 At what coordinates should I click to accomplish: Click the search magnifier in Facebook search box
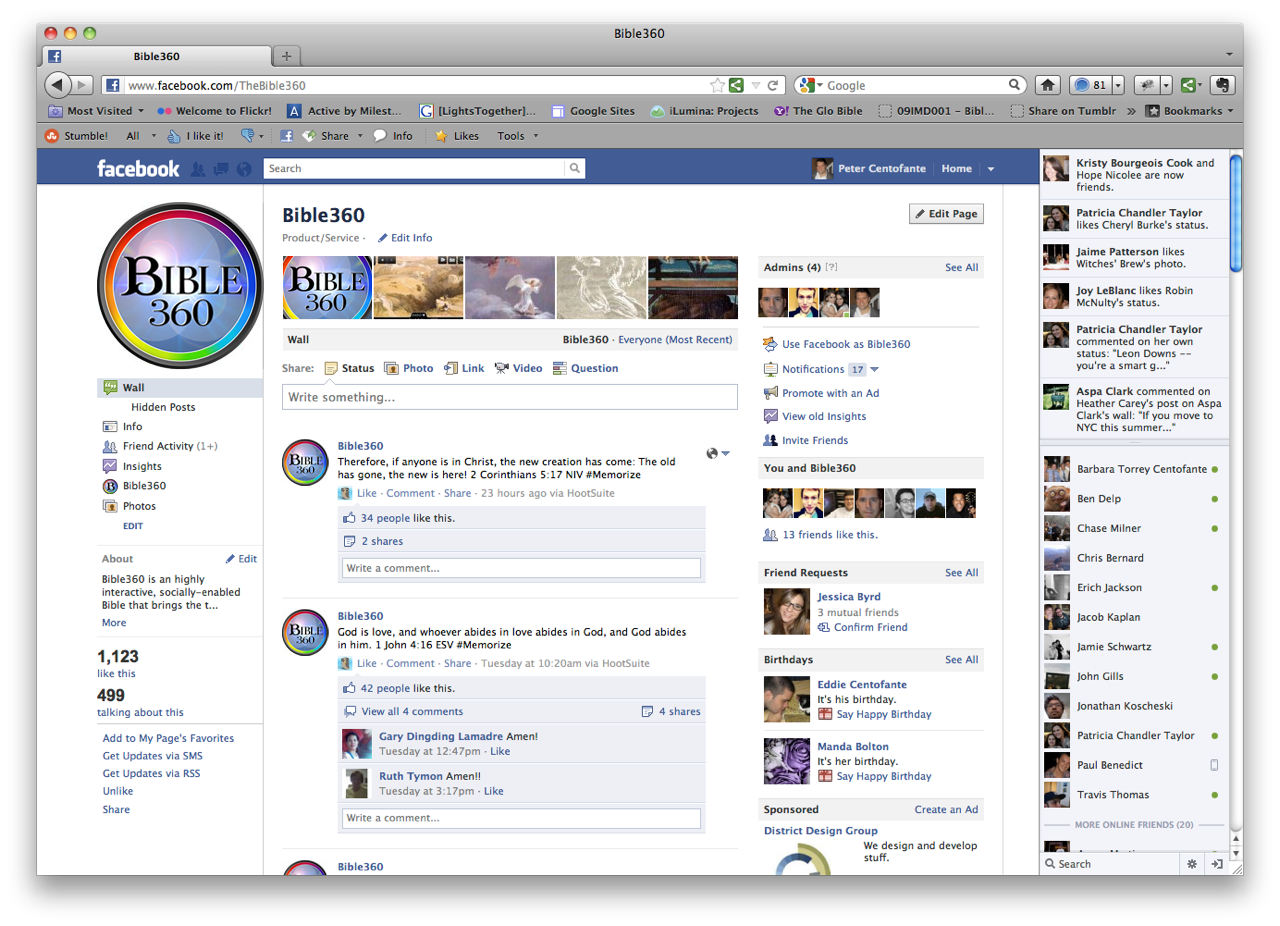(575, 169)
